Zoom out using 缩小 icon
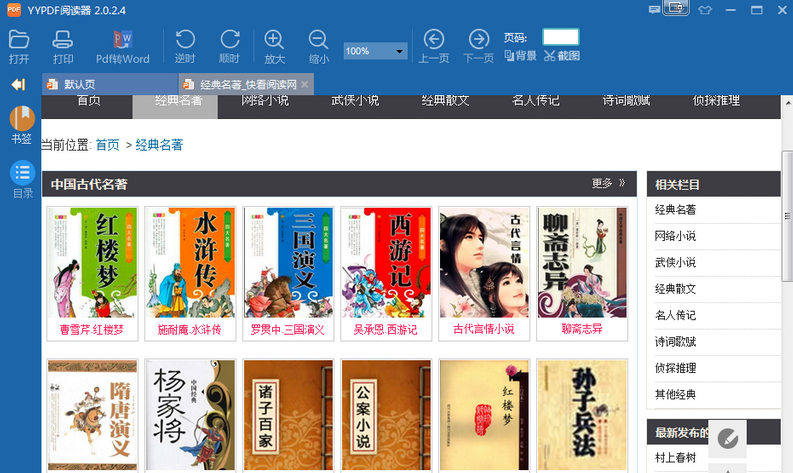The image size is (793, 473). click(319, 47)
